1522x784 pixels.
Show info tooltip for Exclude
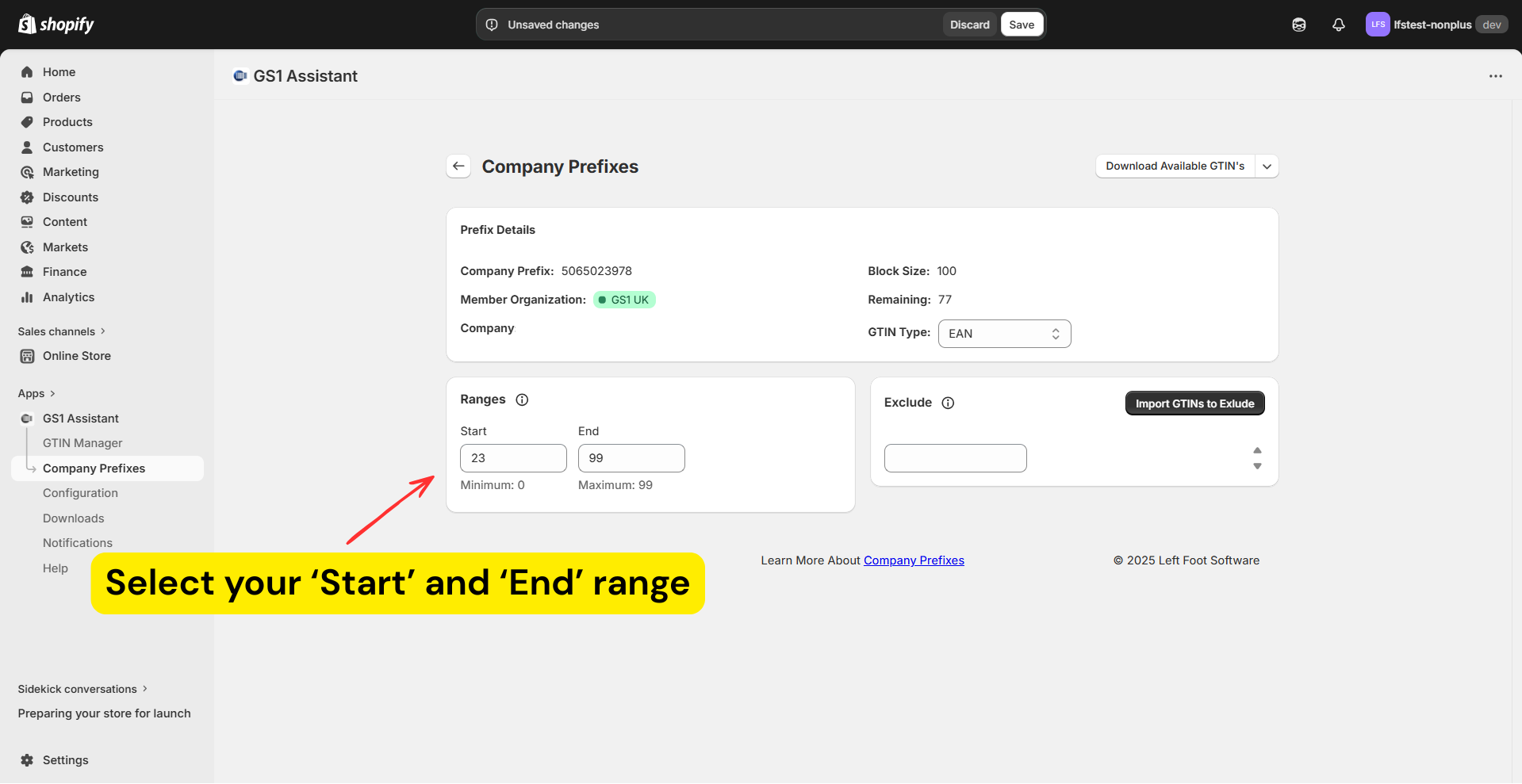[948, 403]
